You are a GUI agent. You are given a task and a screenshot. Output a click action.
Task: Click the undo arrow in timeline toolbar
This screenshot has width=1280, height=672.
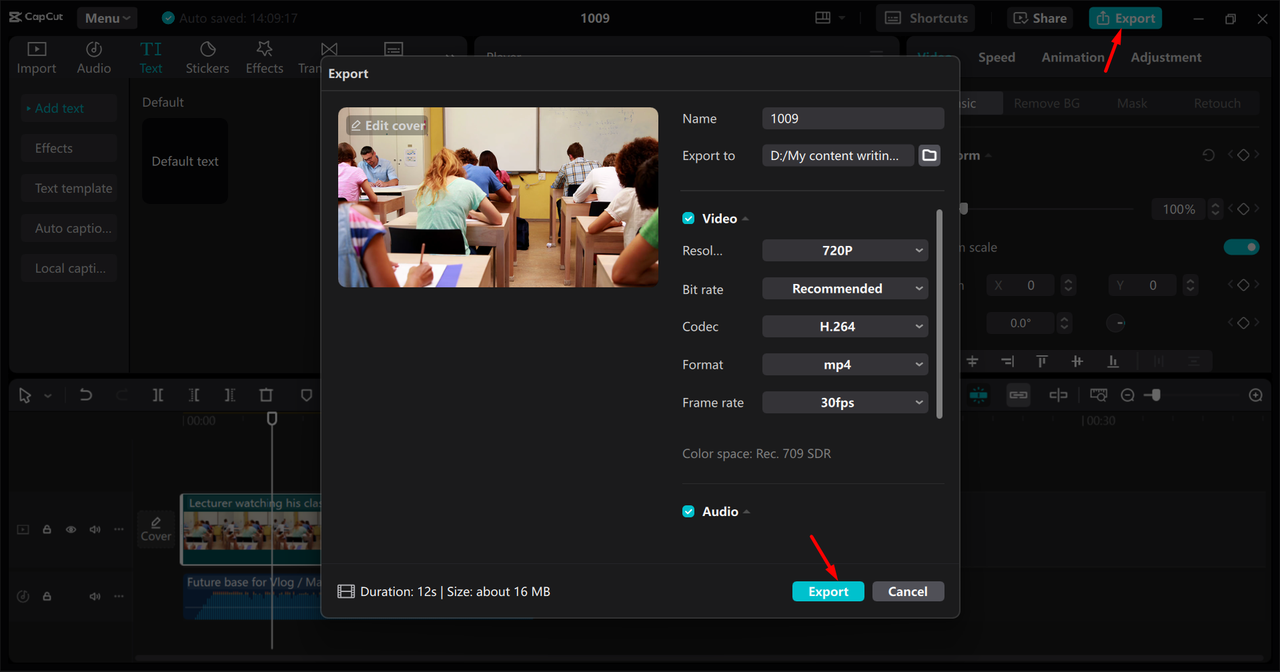click(x=86, y=395)
